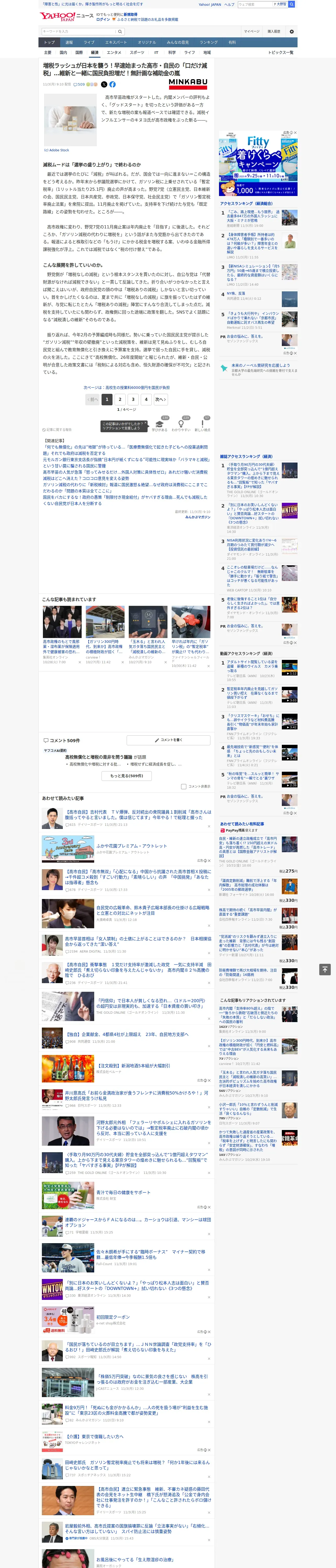This screenshot has height=1568, width=336.
Task: Open the 佐々木朗希 臨時ボーナス article
Action: 151,1254
